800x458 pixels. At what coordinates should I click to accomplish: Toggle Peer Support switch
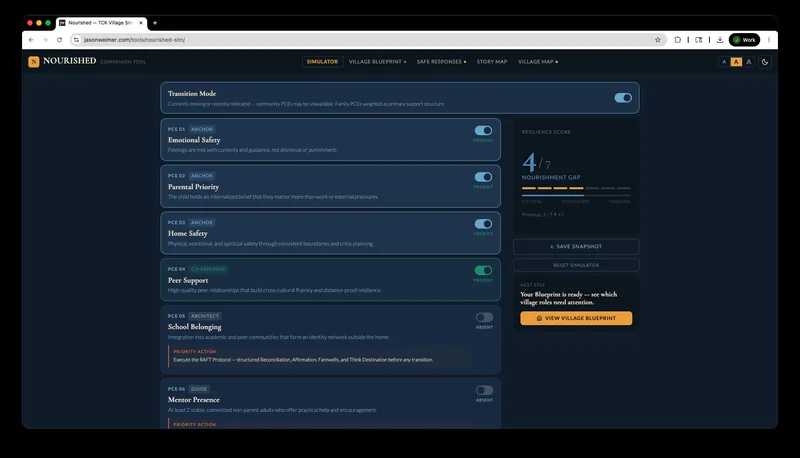483,270
